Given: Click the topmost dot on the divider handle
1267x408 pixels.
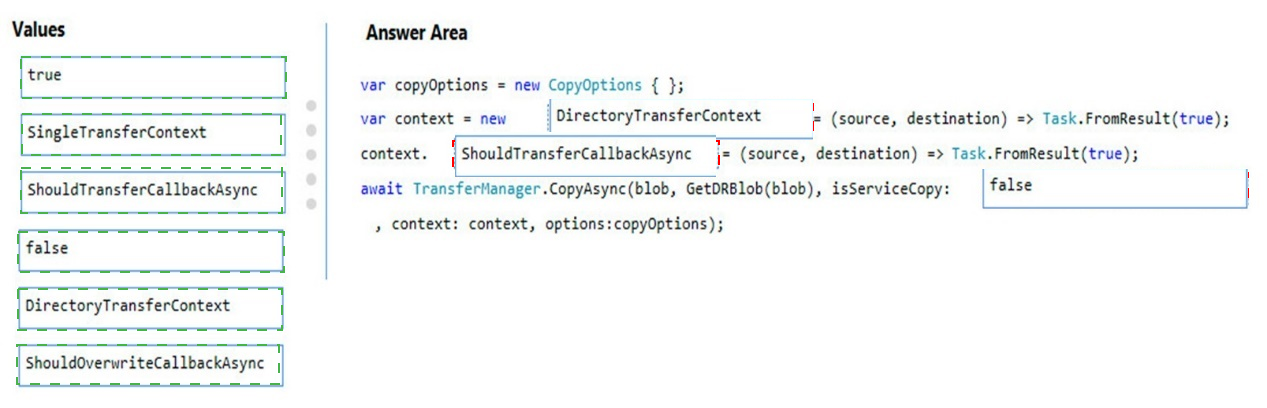Looking at the screenshot, I should click(x=311, y=105).
